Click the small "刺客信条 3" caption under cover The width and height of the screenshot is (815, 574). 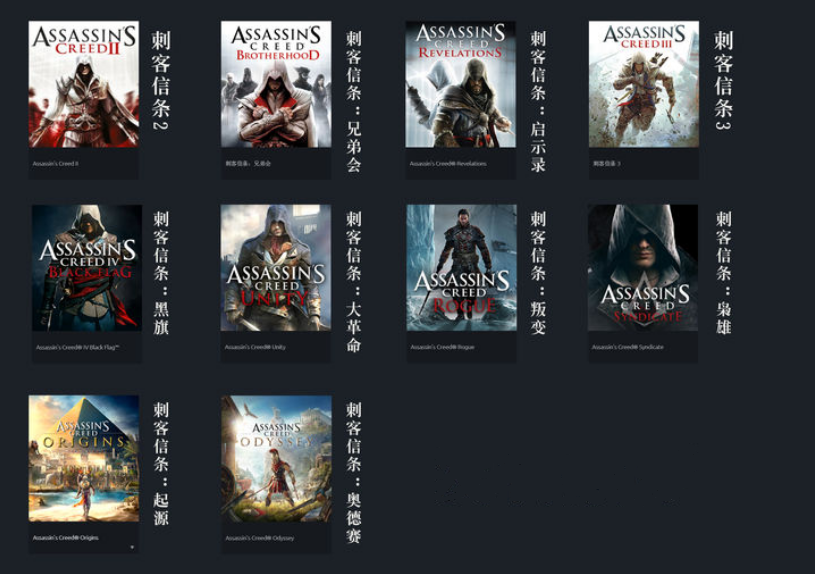point(607,164)
